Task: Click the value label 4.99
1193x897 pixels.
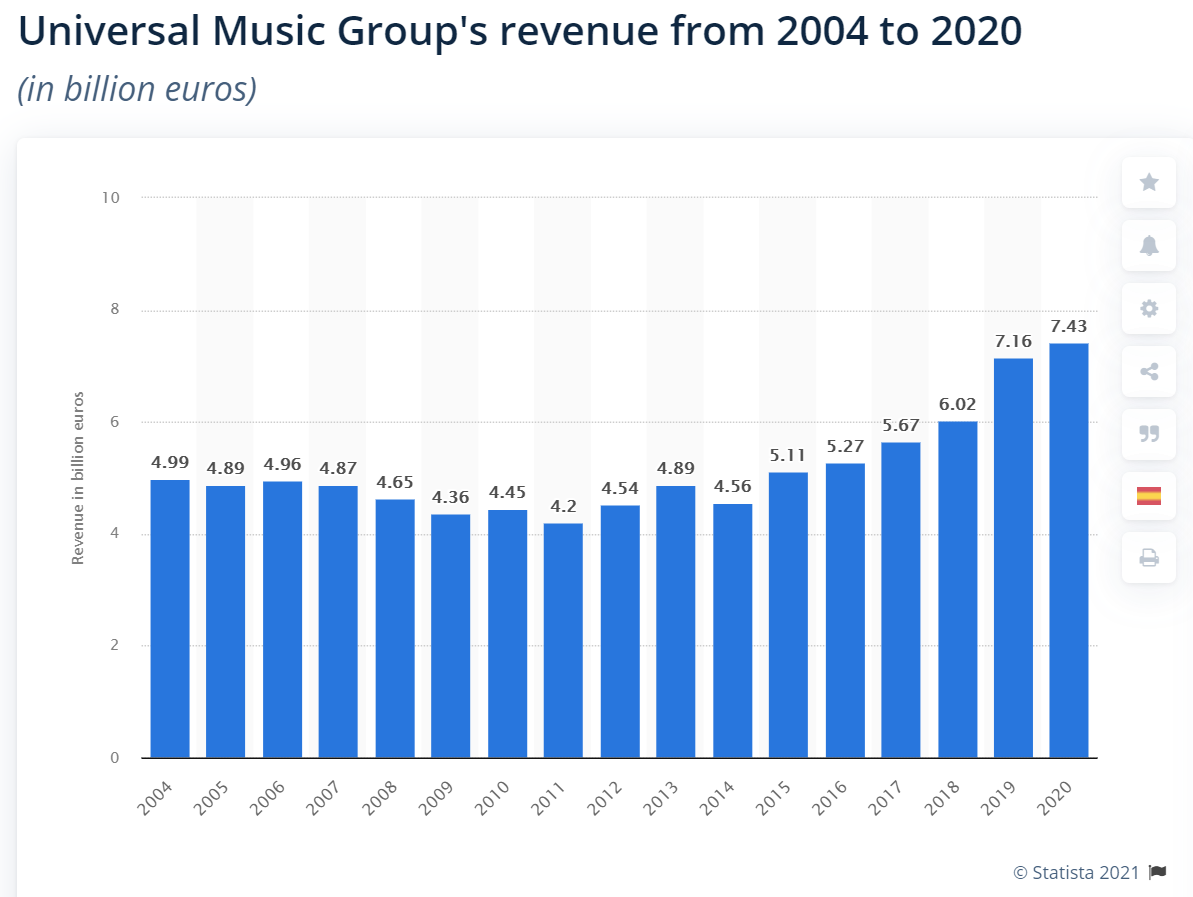Action: point(170,463)
